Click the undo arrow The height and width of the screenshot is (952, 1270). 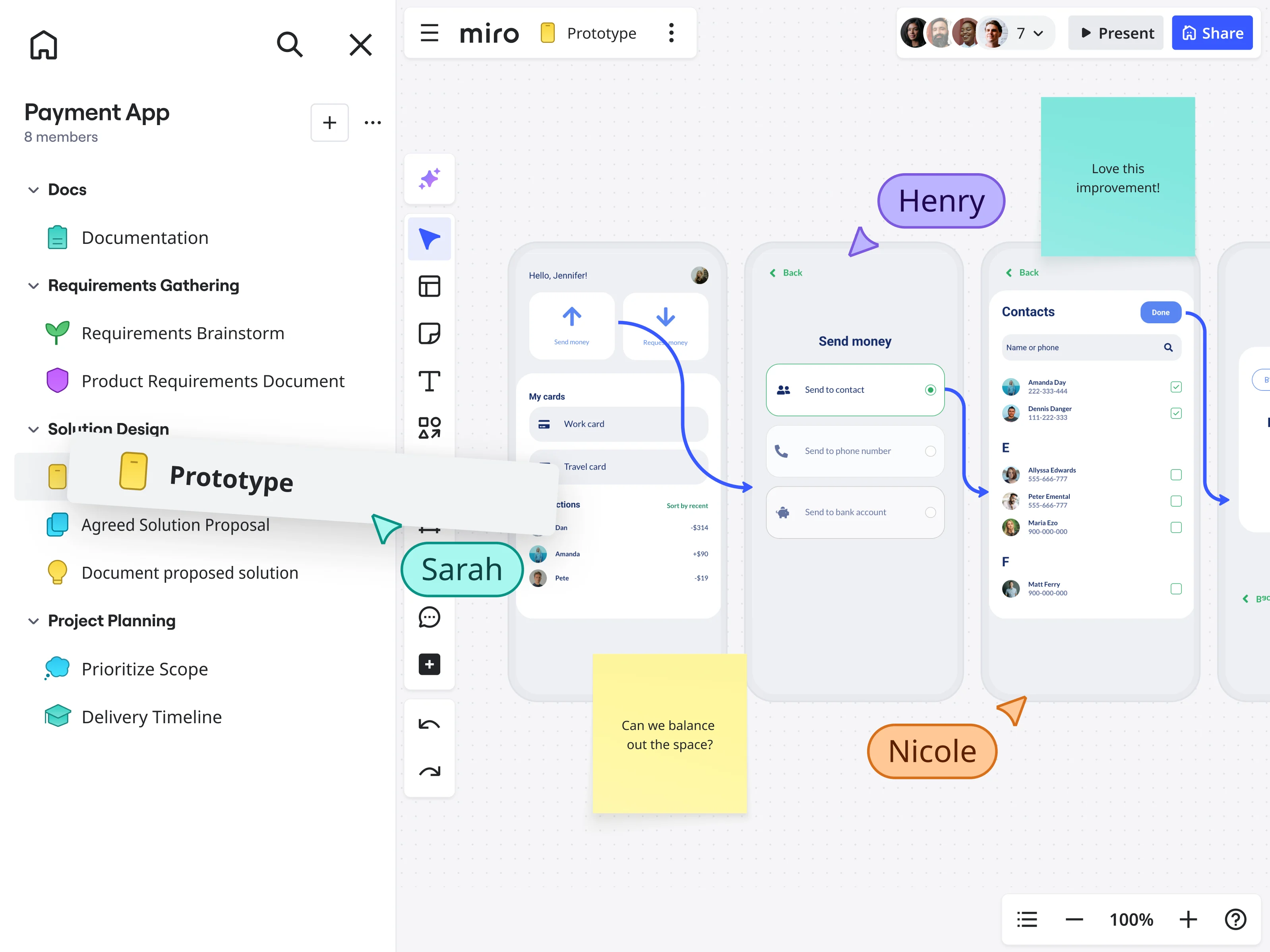coord(429,724)
